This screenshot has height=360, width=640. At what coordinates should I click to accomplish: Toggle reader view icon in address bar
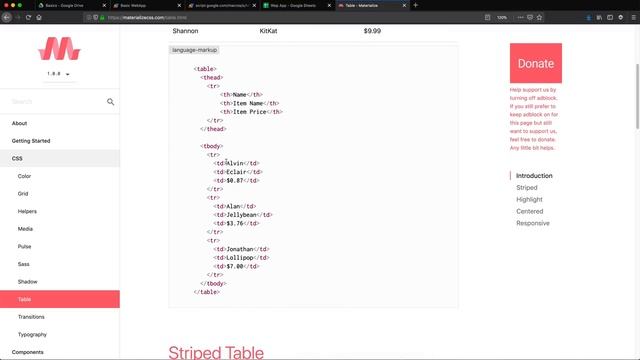click(487, 18)
